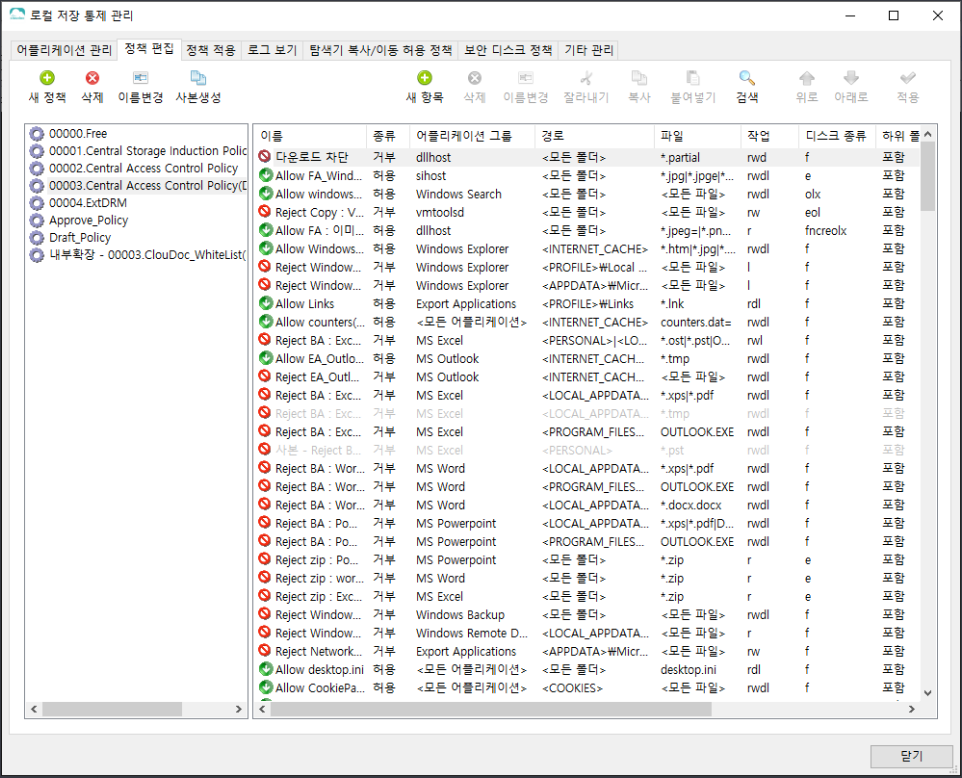Click the green icon of Allow desktop.ini row

pyautogui.click(x=265, y=669)
